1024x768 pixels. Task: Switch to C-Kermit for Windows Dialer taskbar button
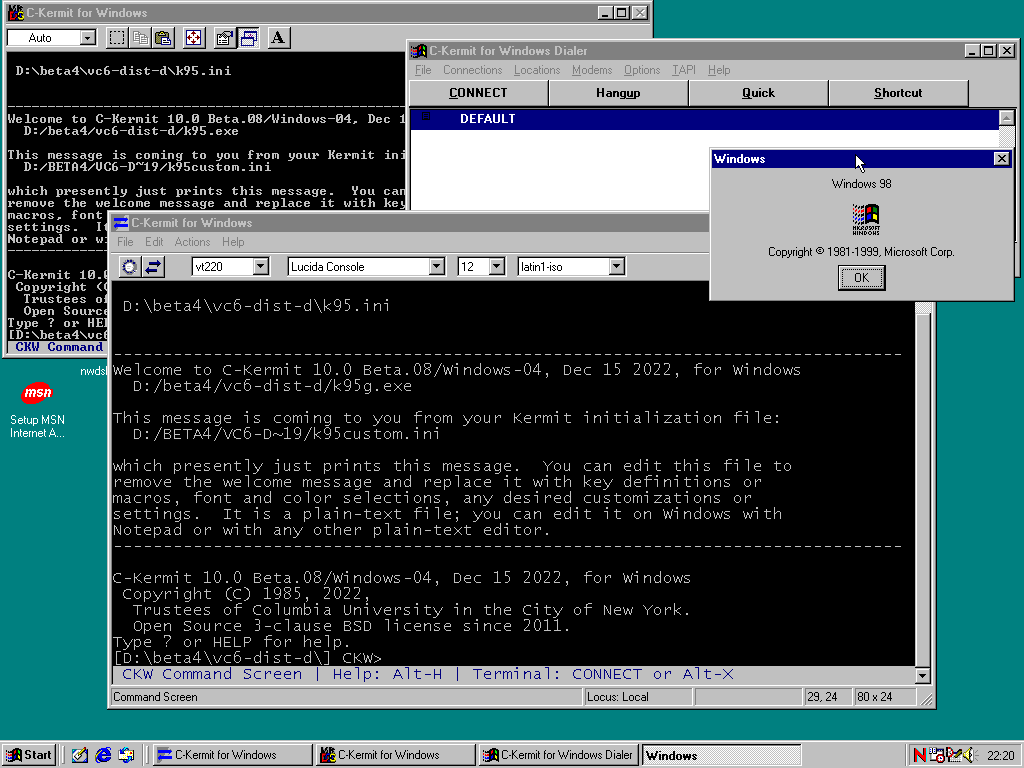(558, 755)
